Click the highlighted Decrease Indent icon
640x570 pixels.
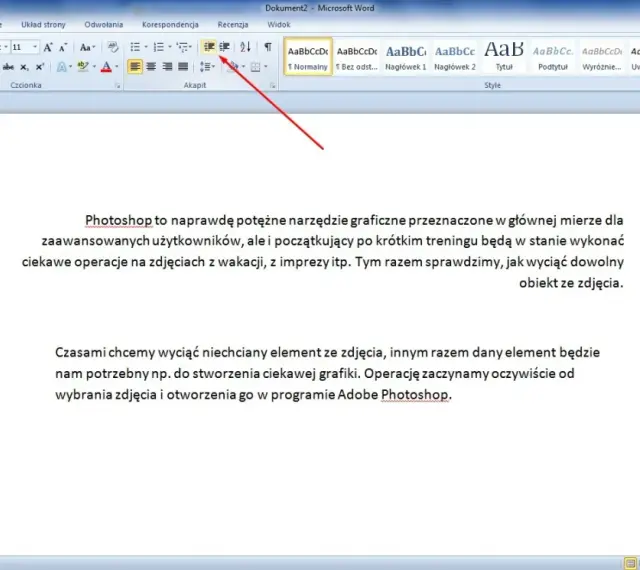[x=209, y=47]
